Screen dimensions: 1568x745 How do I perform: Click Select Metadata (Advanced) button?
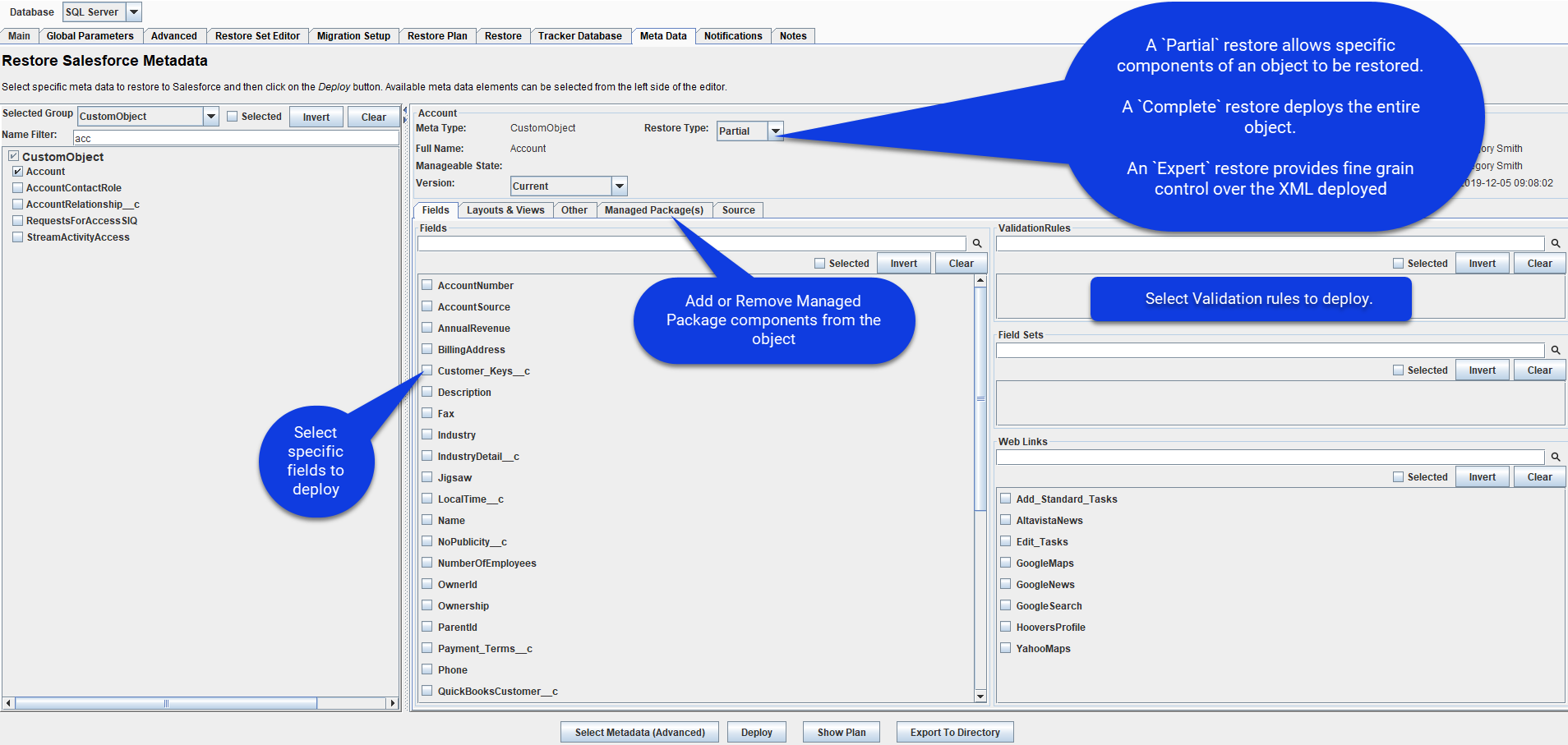(x=640, y=733)
